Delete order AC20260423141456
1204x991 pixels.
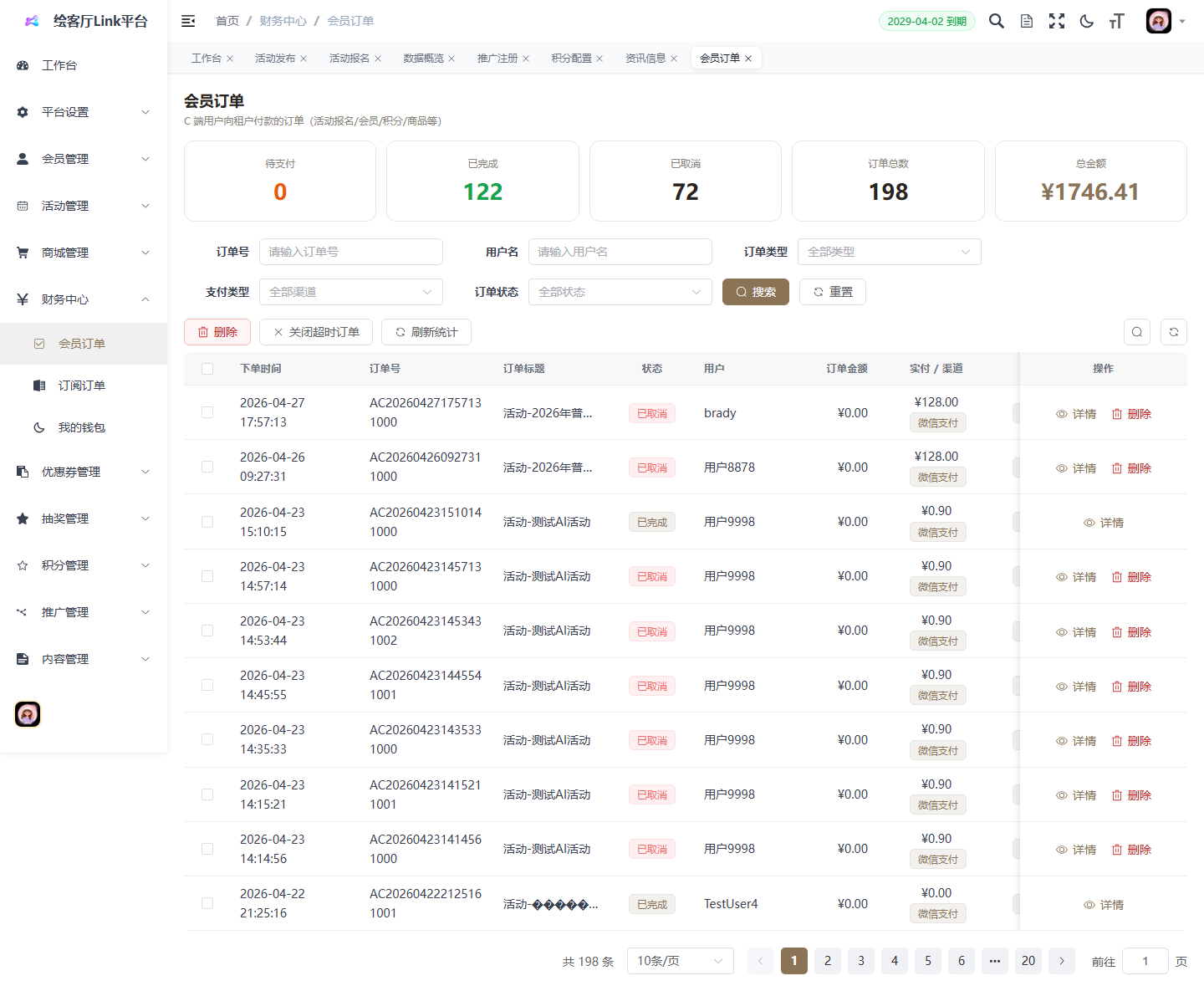pyautogui.click(x=1131, y=850)
